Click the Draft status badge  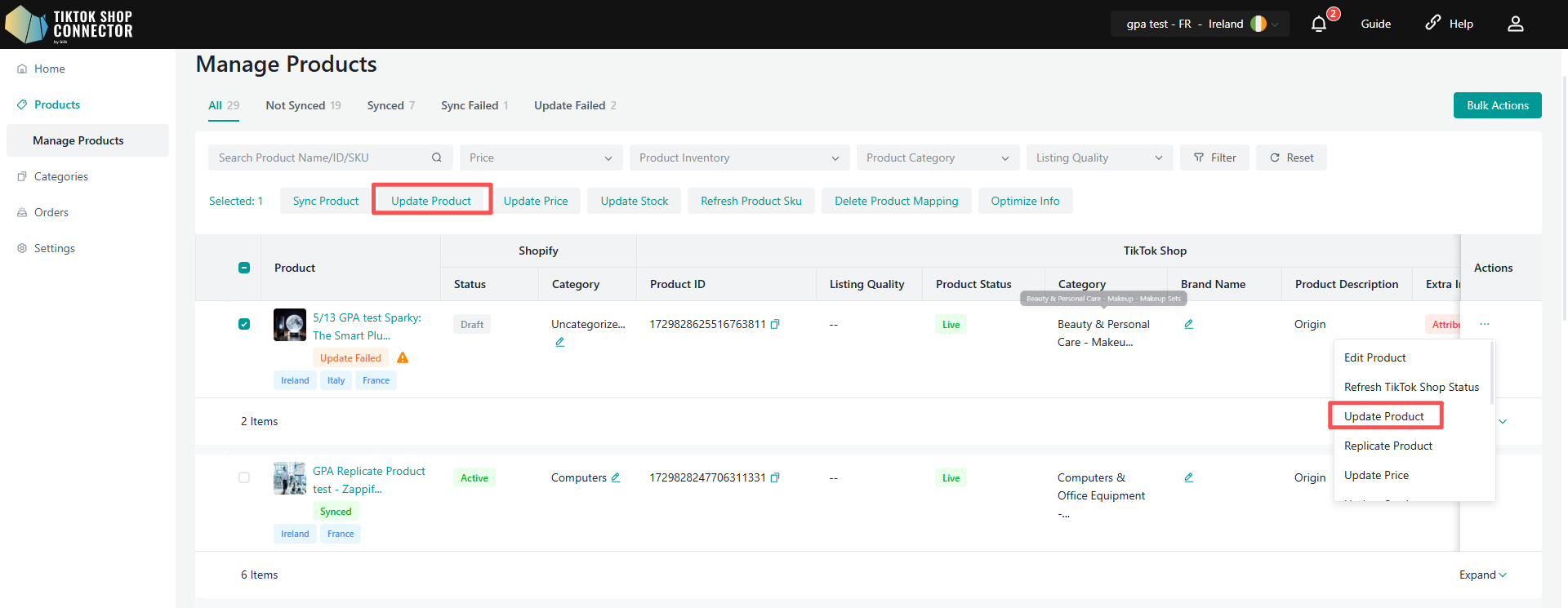[x=472, y=324]
